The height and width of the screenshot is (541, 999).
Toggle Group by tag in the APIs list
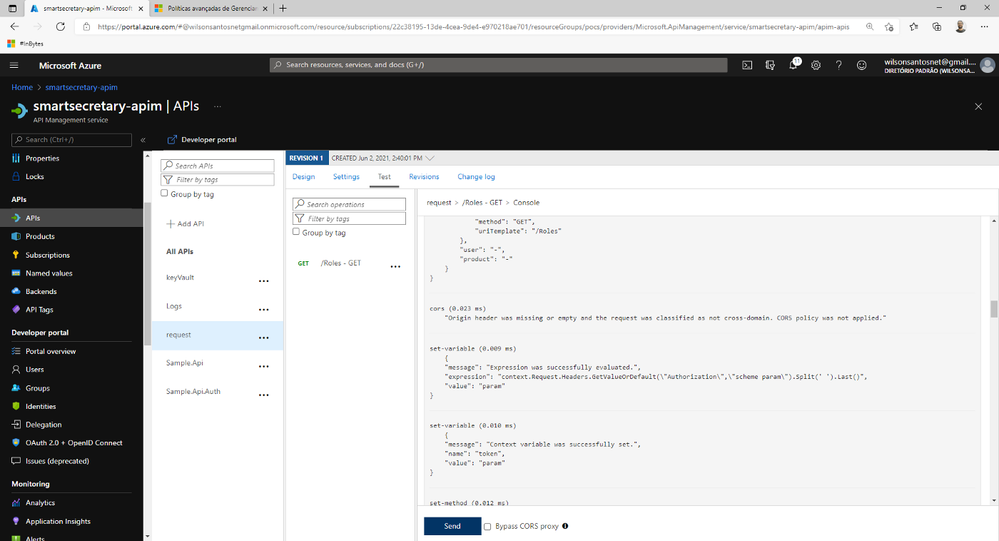click(x=164, y=193)
